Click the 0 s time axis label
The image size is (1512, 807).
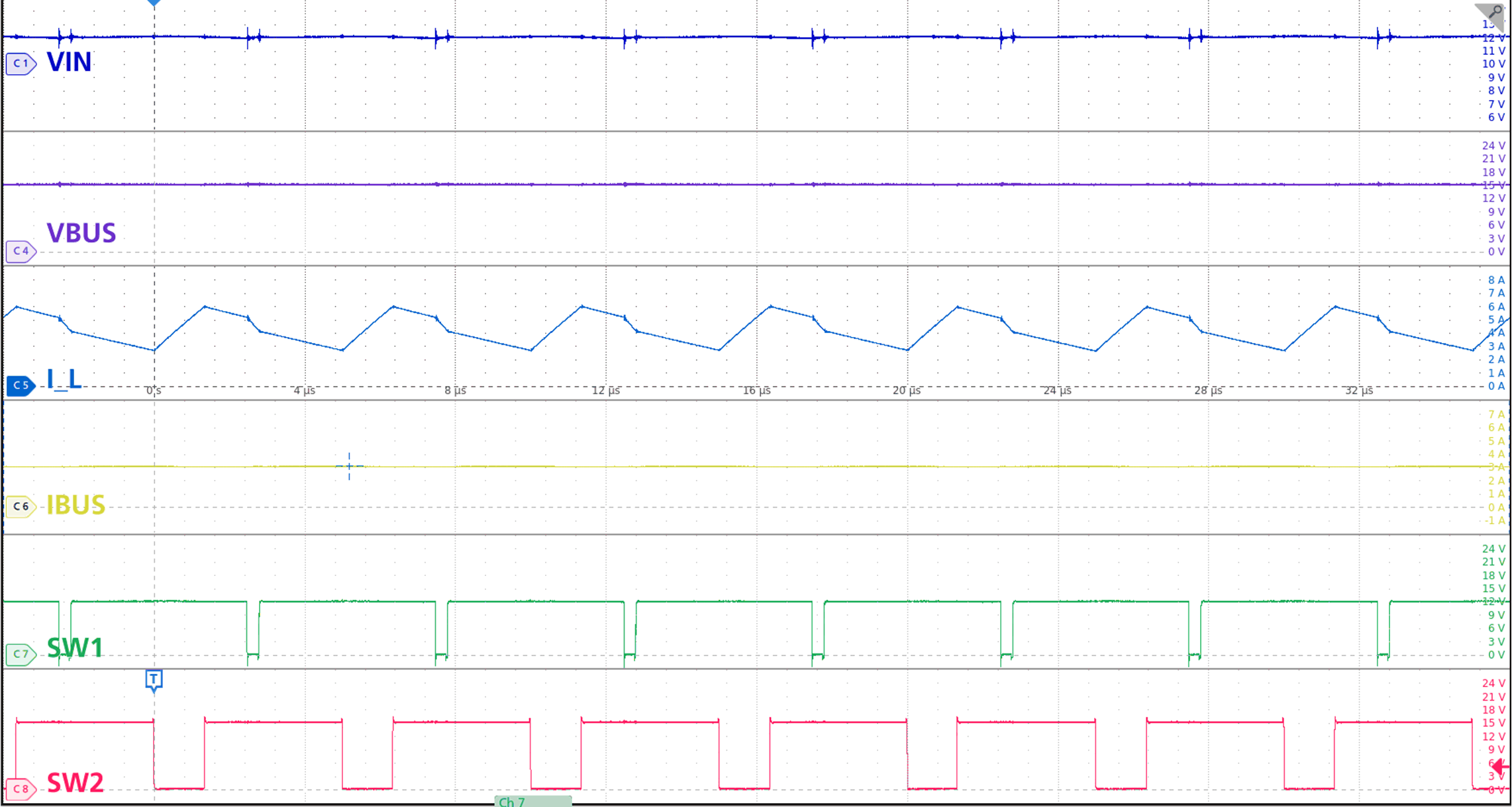tap(154, 391)
